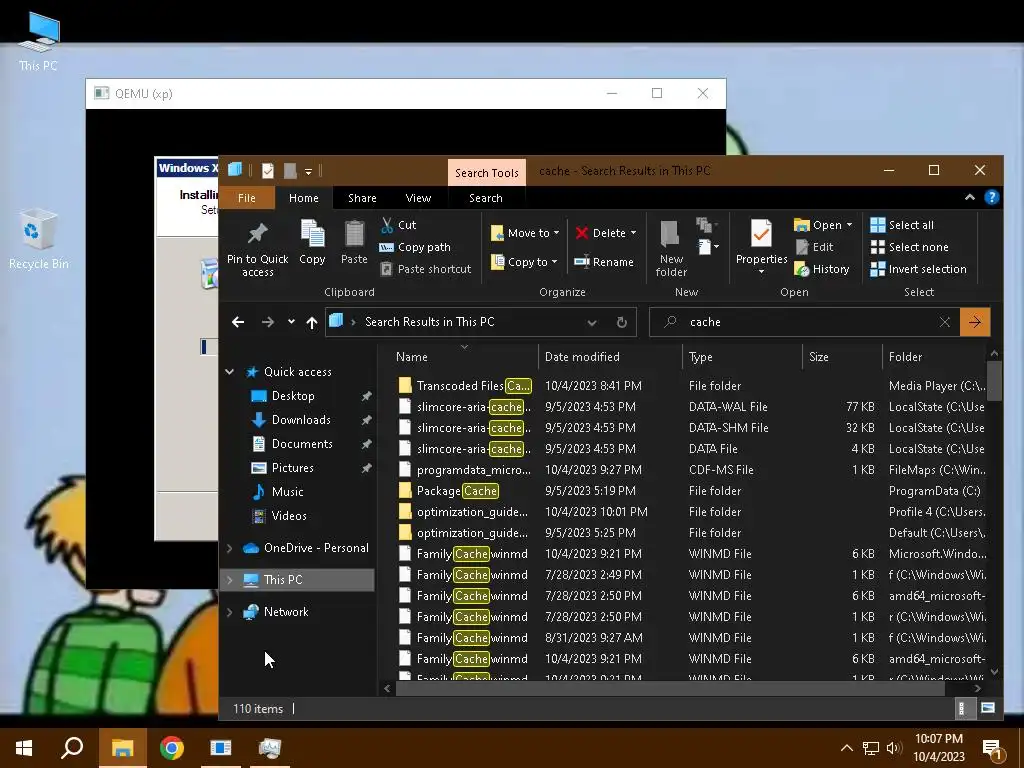The height and width of the screenshot is (768, 1024).
Task: Expand the address bar history dropdown
Action: pyautogui.click(x=592, y=323)
